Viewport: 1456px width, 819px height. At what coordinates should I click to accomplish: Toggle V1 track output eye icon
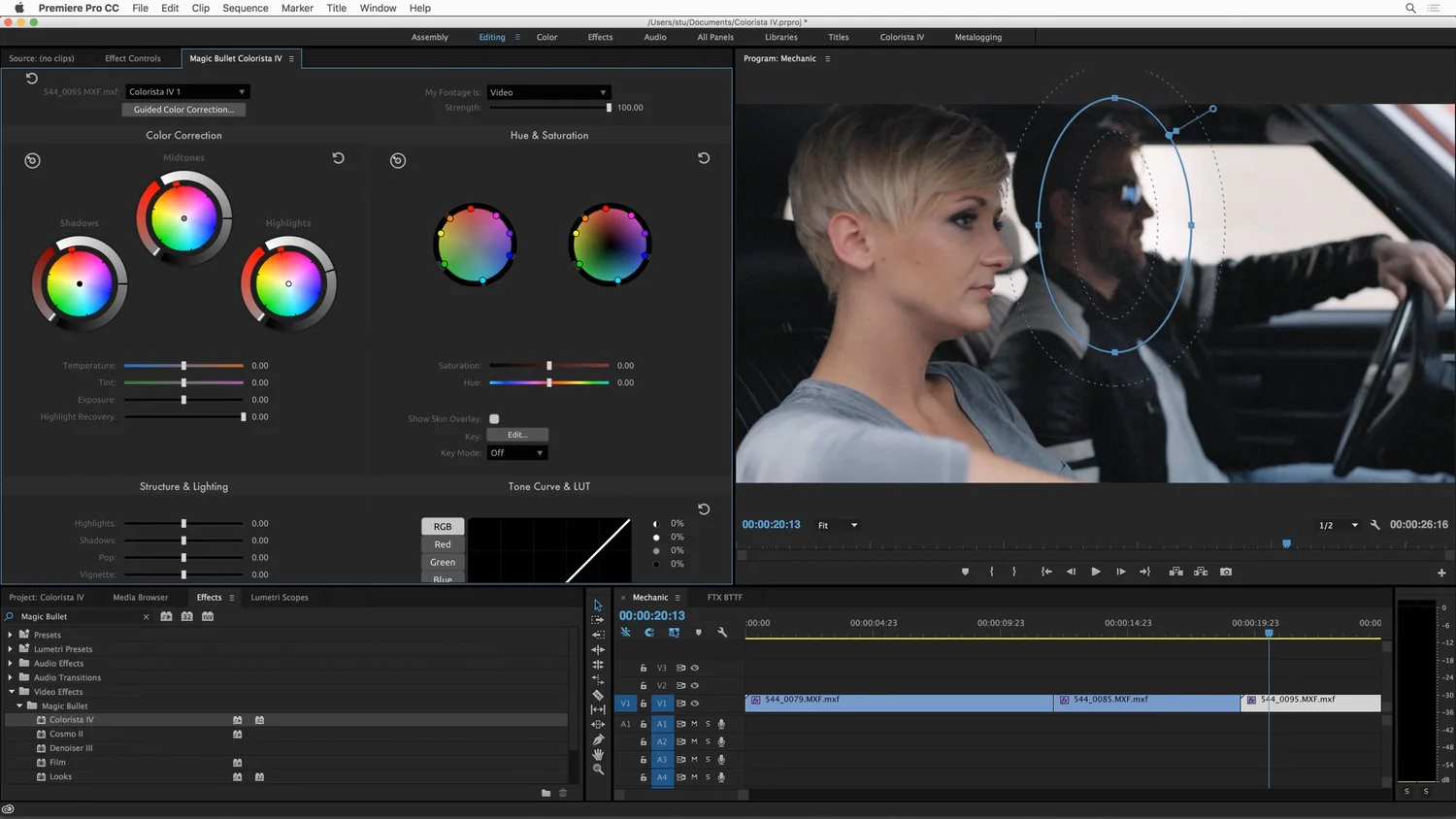tap(695, 704)
